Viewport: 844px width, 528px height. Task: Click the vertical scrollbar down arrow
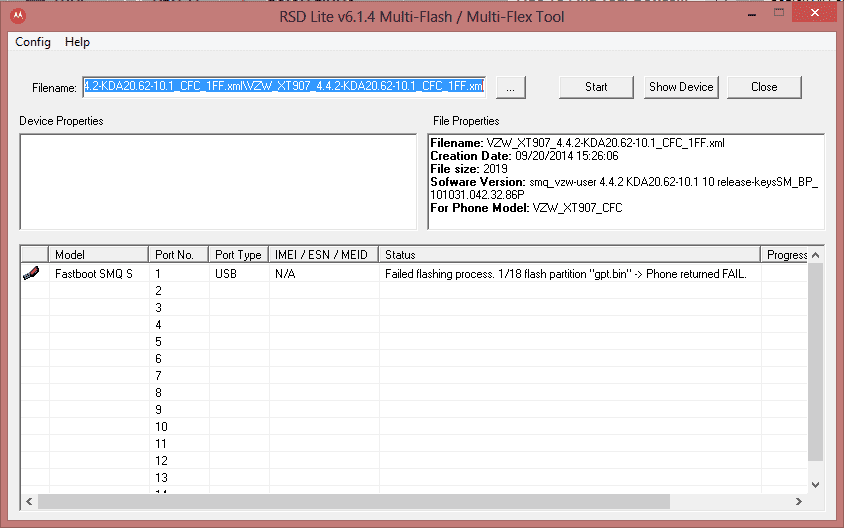pos(815,485)
